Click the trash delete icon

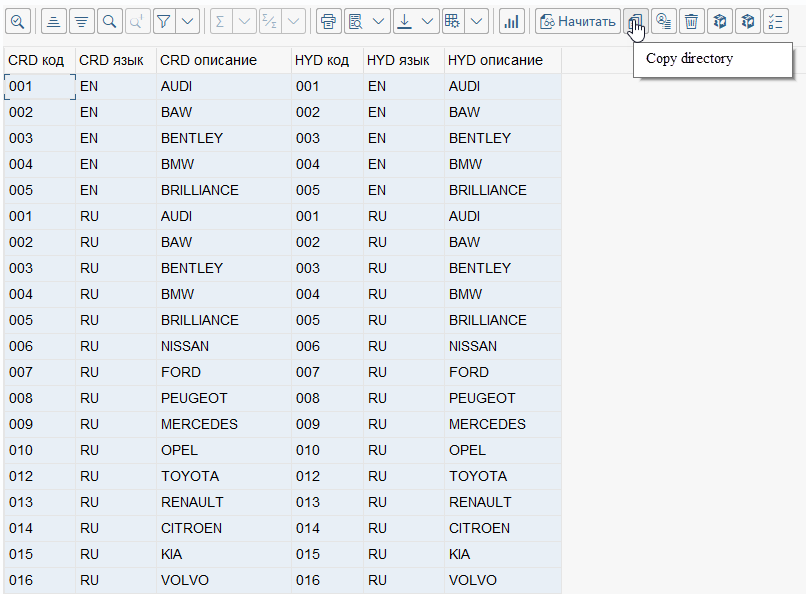(691, 22)
